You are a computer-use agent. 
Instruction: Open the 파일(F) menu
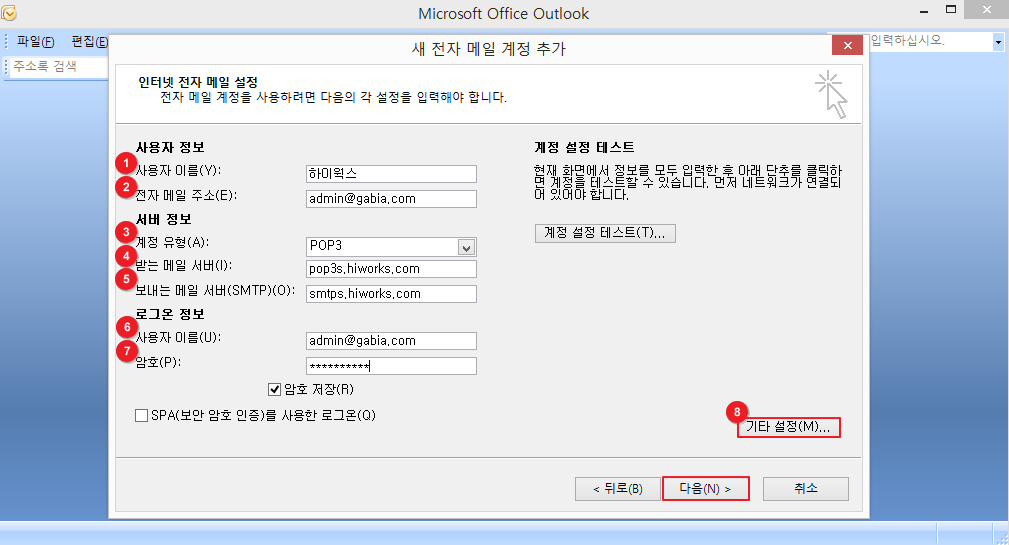pos(35,42)
